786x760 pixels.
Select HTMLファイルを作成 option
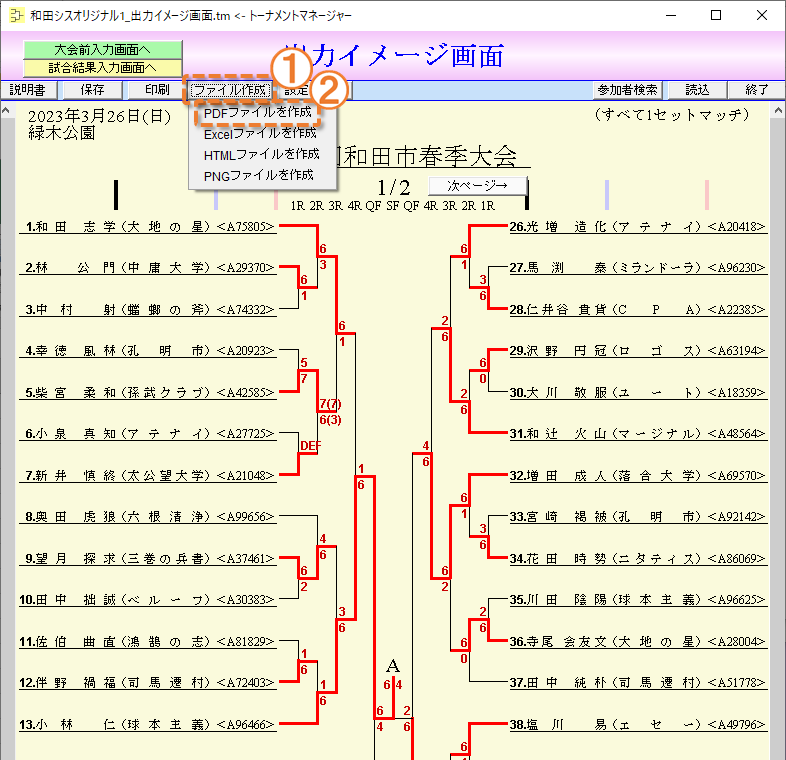261,154
